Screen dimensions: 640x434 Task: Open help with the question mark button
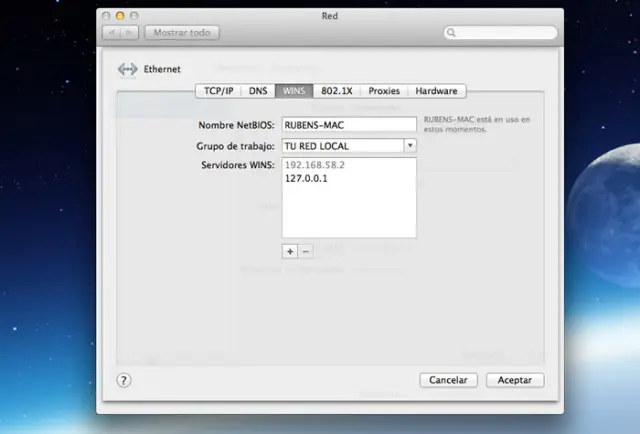point(124,380)
